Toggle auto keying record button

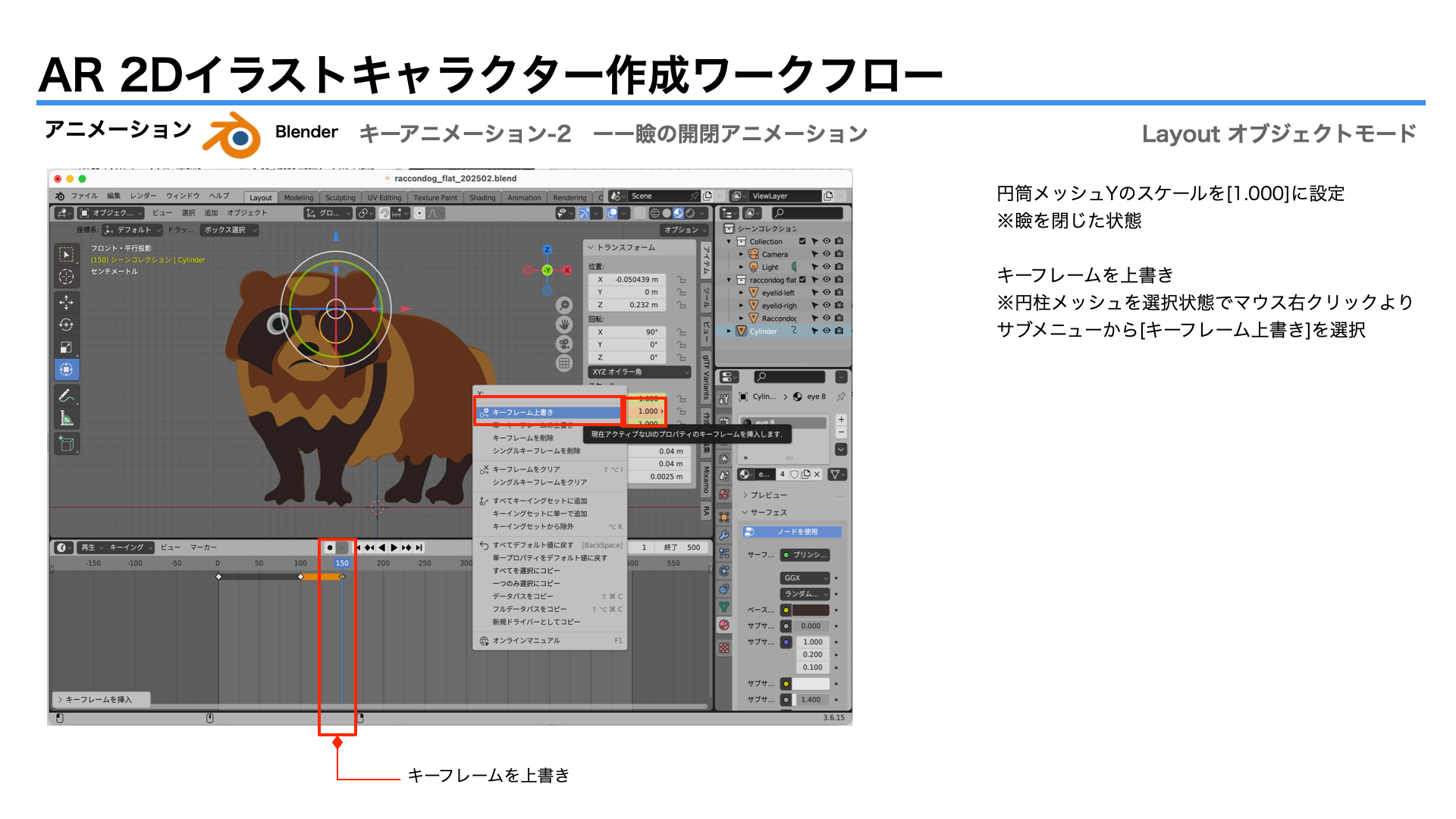[x=329, y=548]
